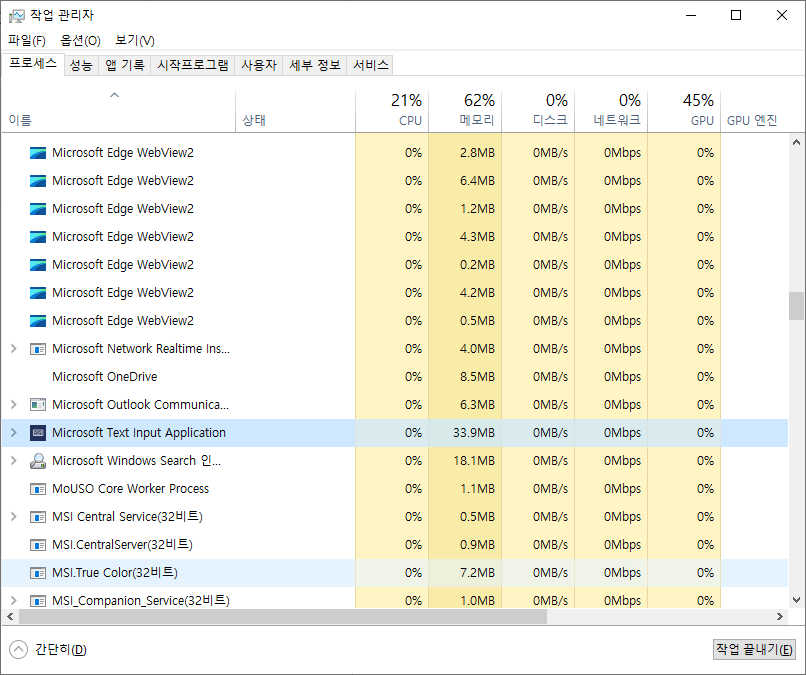
Task: Expand the MSI Central Service group
Action: tap(13, 517)
